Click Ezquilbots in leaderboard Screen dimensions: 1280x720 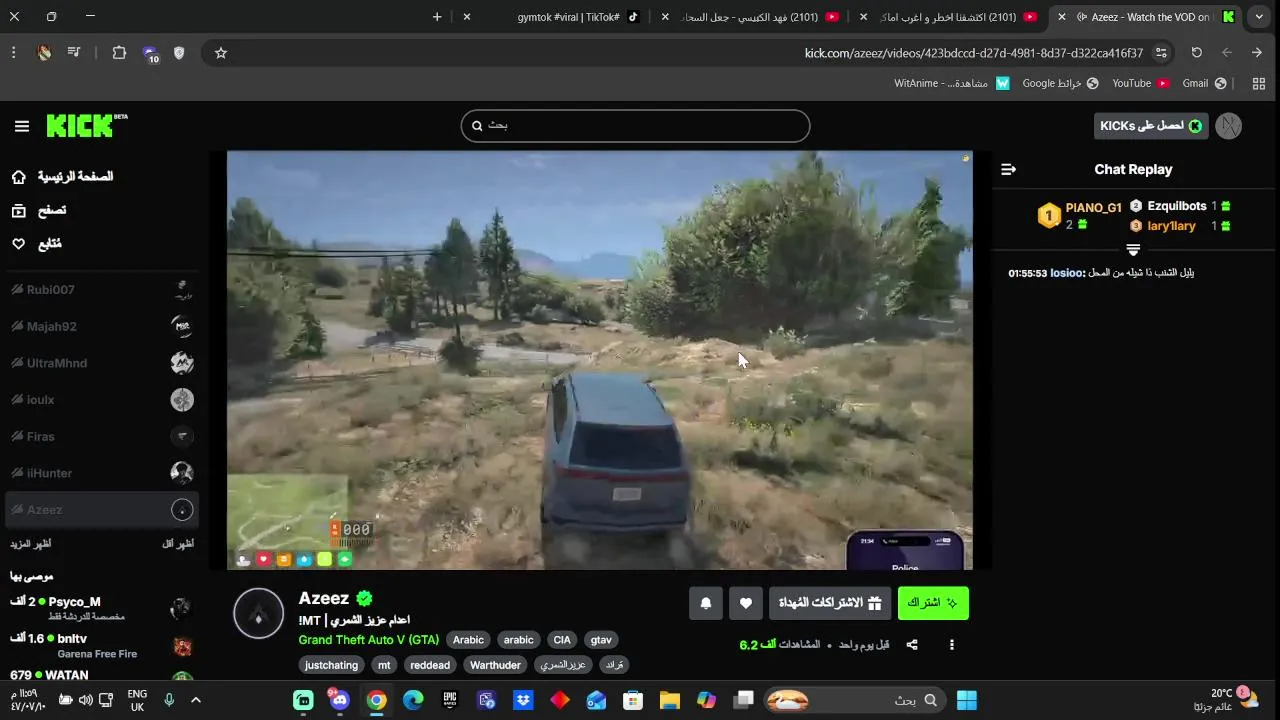[1176, 206]
